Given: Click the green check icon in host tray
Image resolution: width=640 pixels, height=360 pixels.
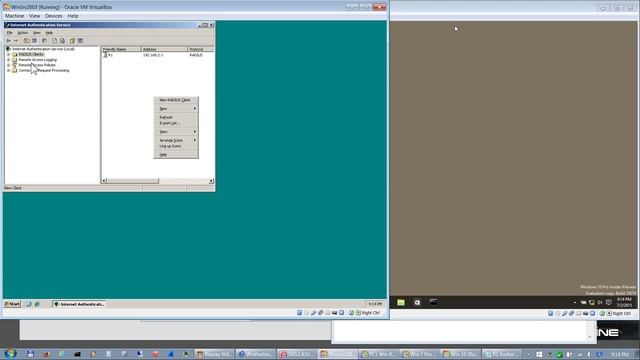Looking at the screenshot, I should (559, 354).
